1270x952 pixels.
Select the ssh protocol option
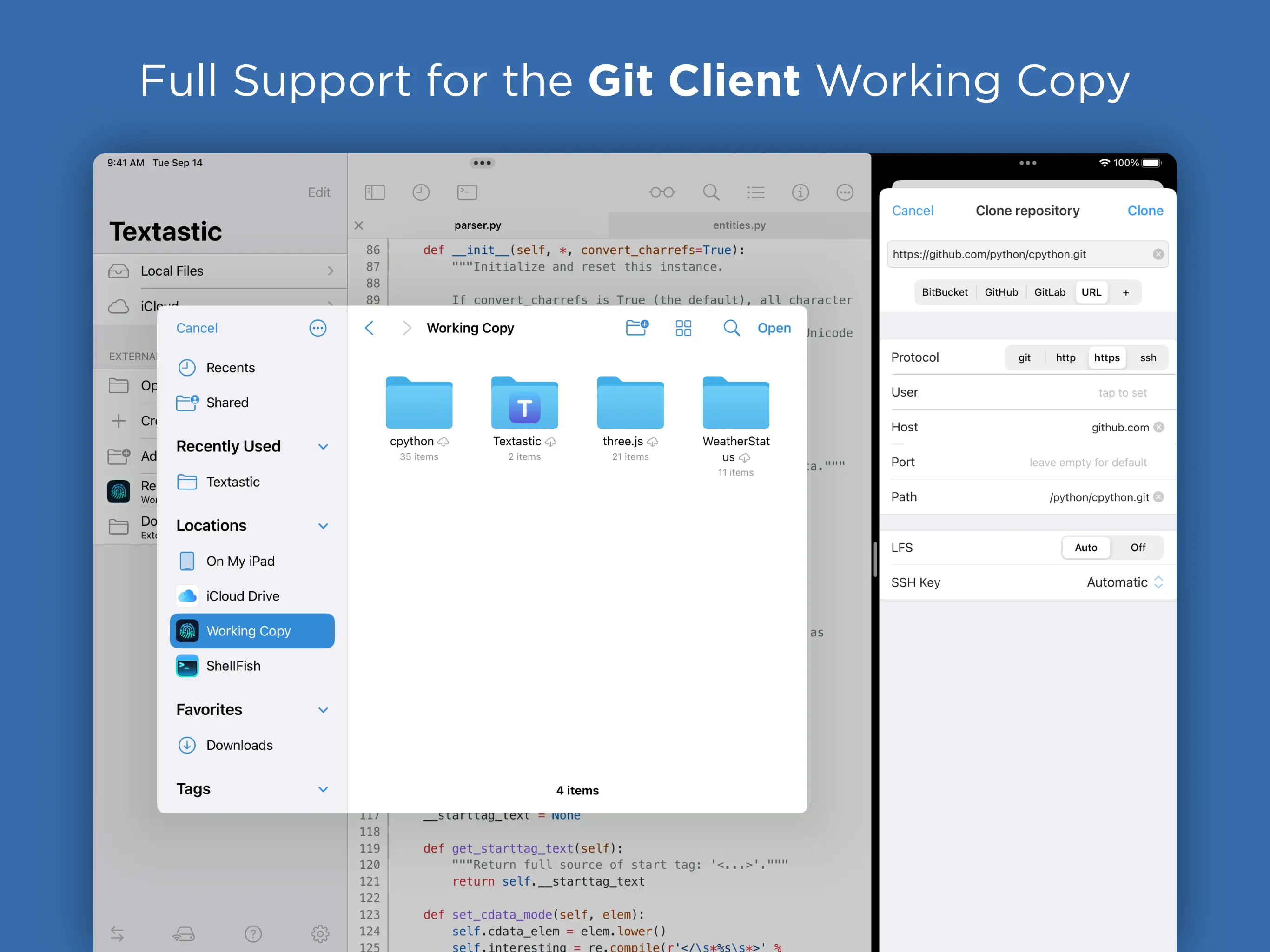1147,358
